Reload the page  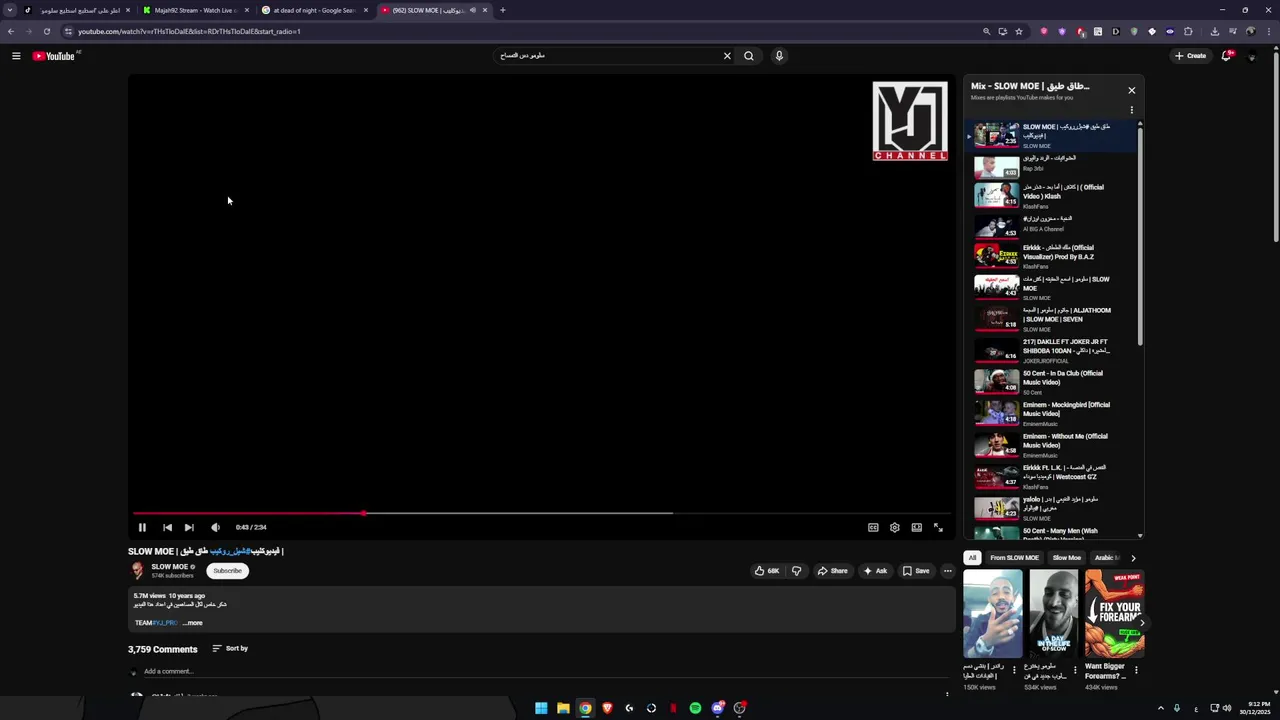(47, 31)
